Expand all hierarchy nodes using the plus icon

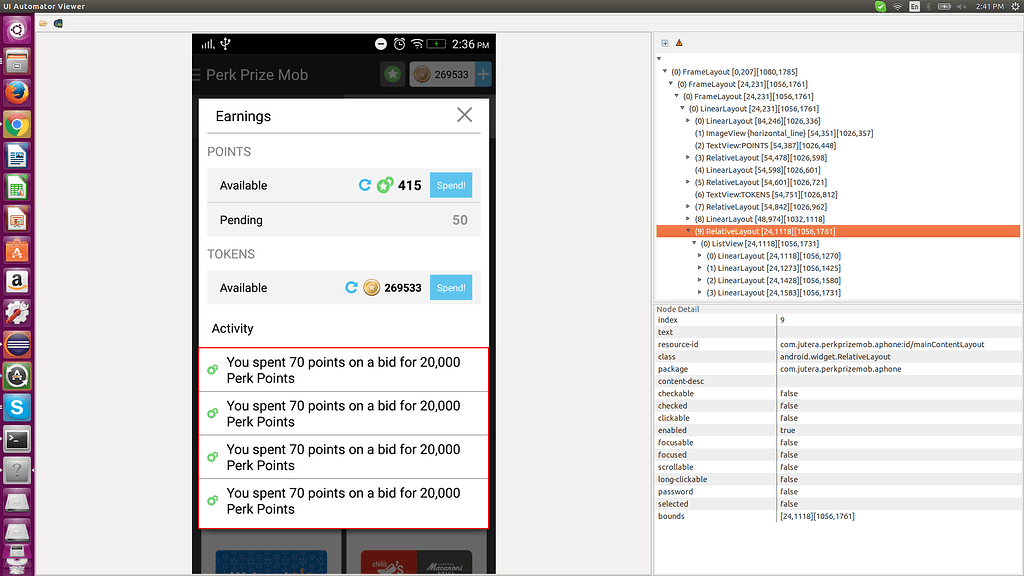(664, 43)
